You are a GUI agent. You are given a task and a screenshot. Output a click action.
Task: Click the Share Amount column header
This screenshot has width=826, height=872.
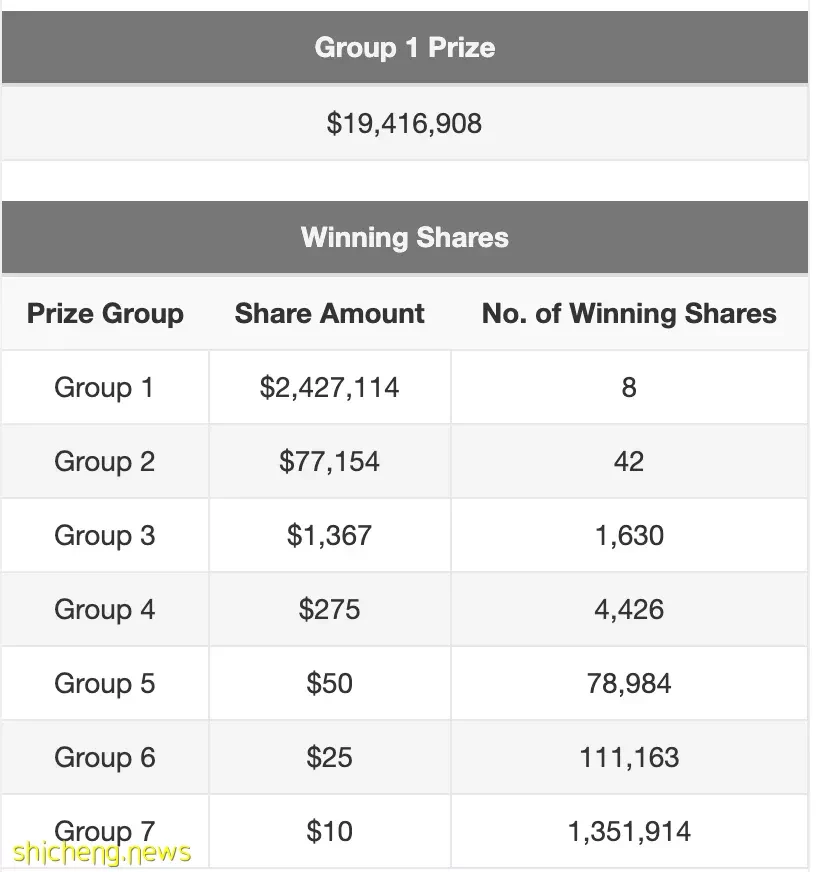[x=329, y=314]
